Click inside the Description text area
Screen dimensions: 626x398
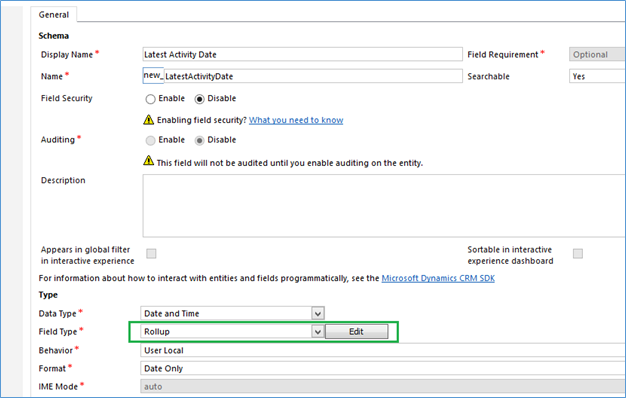[384, 206]
